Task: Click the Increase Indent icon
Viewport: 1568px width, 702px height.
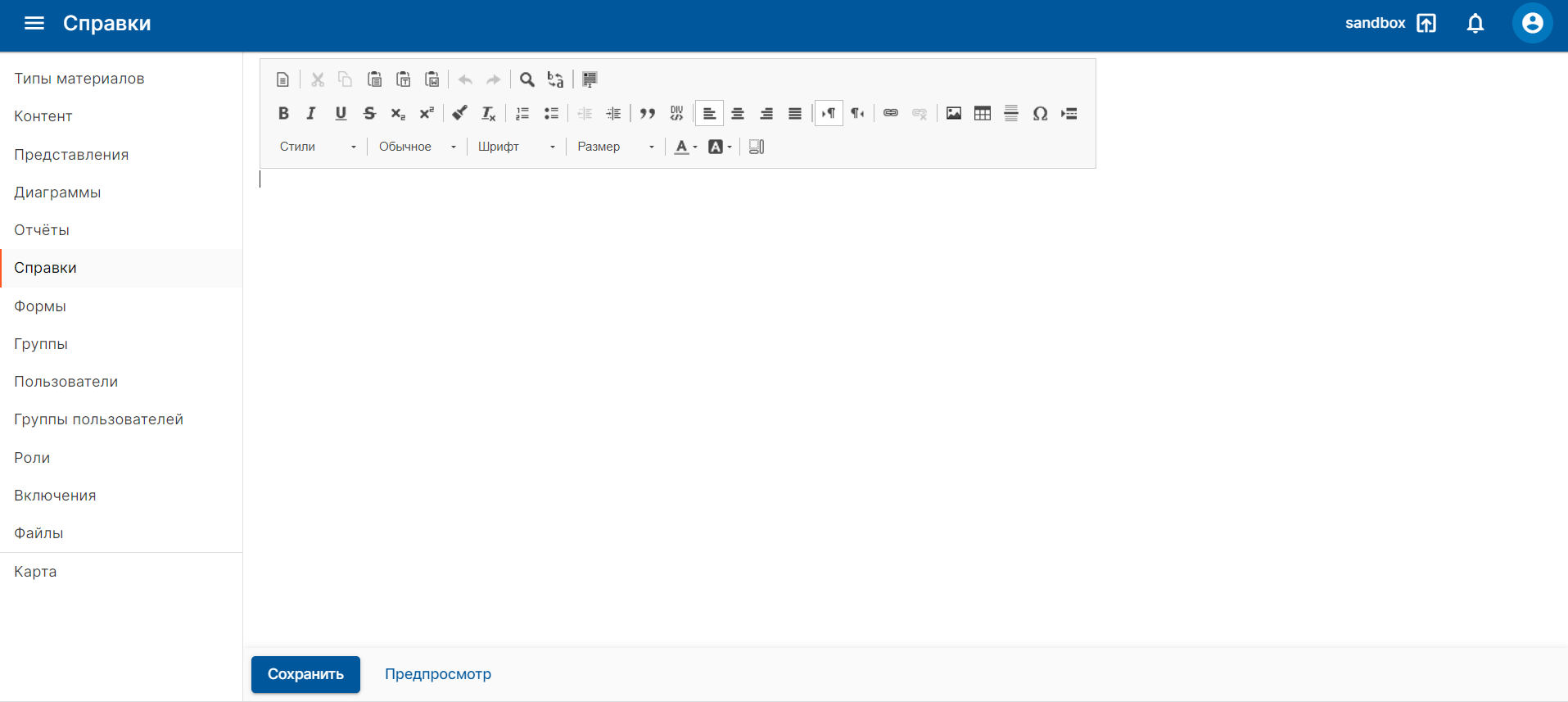Action: (x=613, y=113)
